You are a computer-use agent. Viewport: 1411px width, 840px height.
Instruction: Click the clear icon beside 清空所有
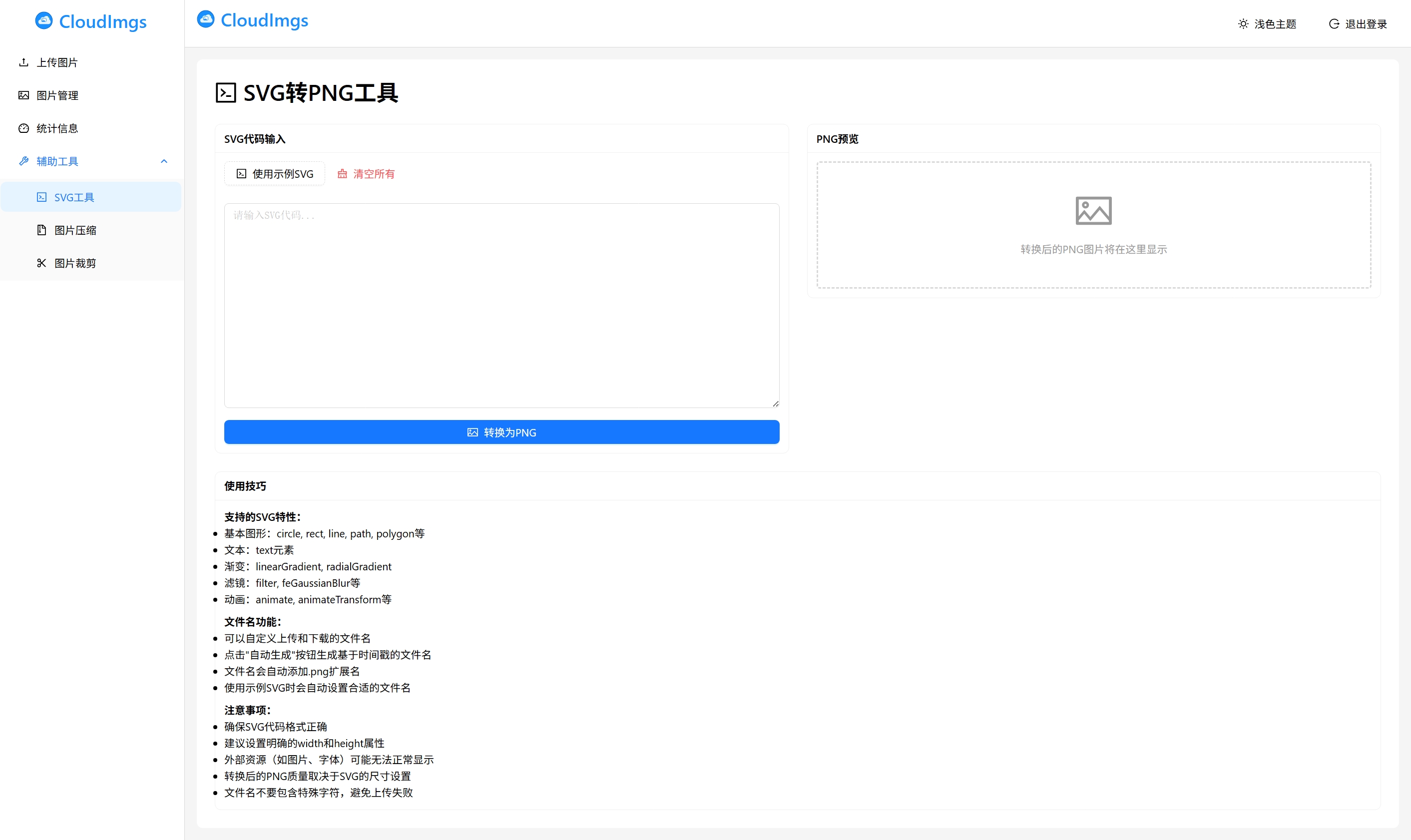(343, 174)
